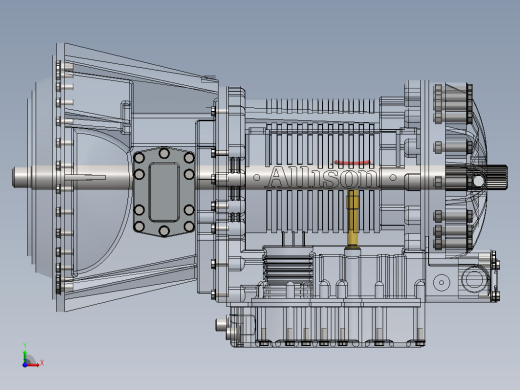Screen dimensions: 520x390
Task: Select the embossed Allison text on the housing
Action: click(x=322, y=178)
